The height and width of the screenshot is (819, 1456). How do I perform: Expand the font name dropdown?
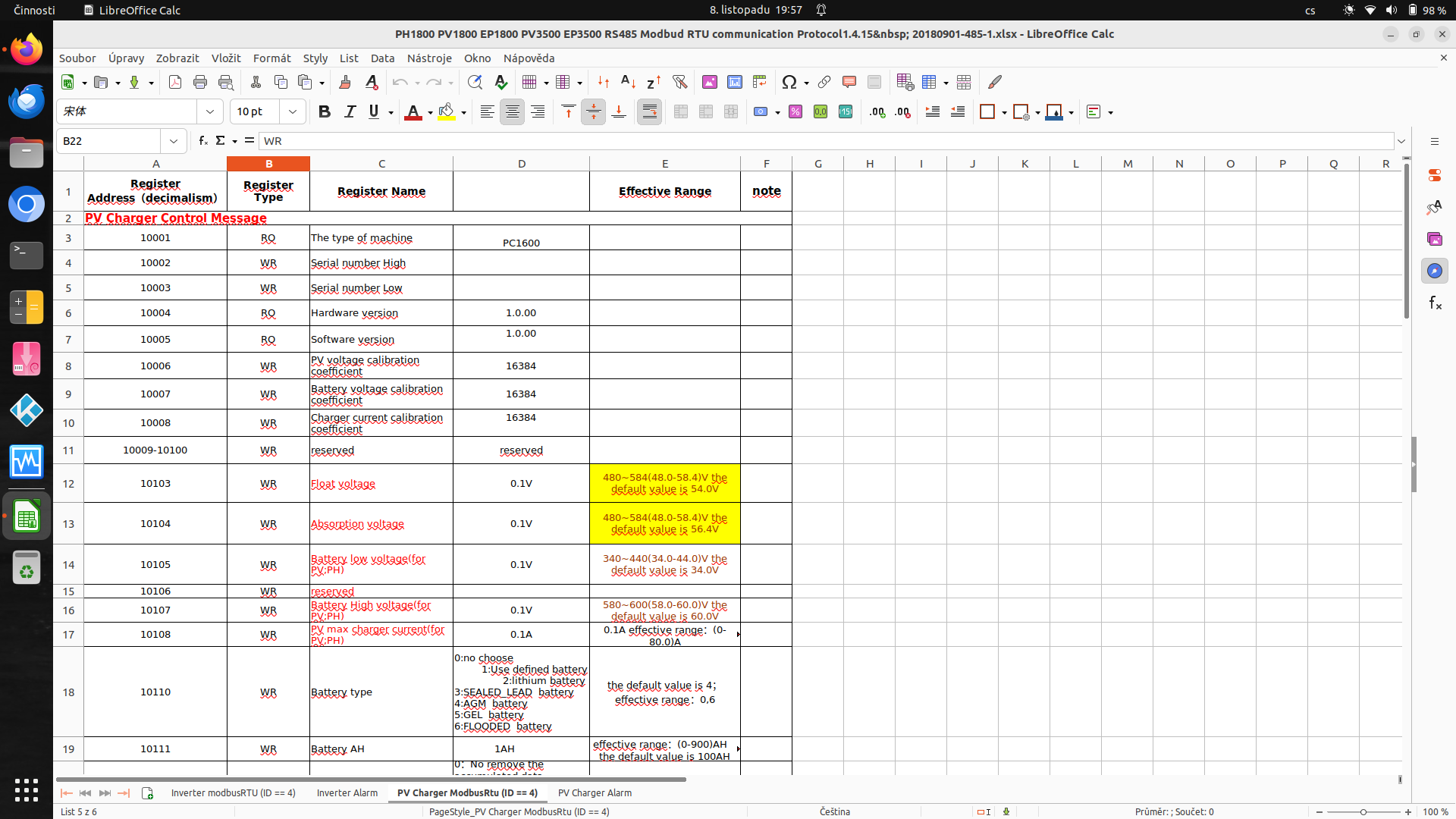coord(210,112)
